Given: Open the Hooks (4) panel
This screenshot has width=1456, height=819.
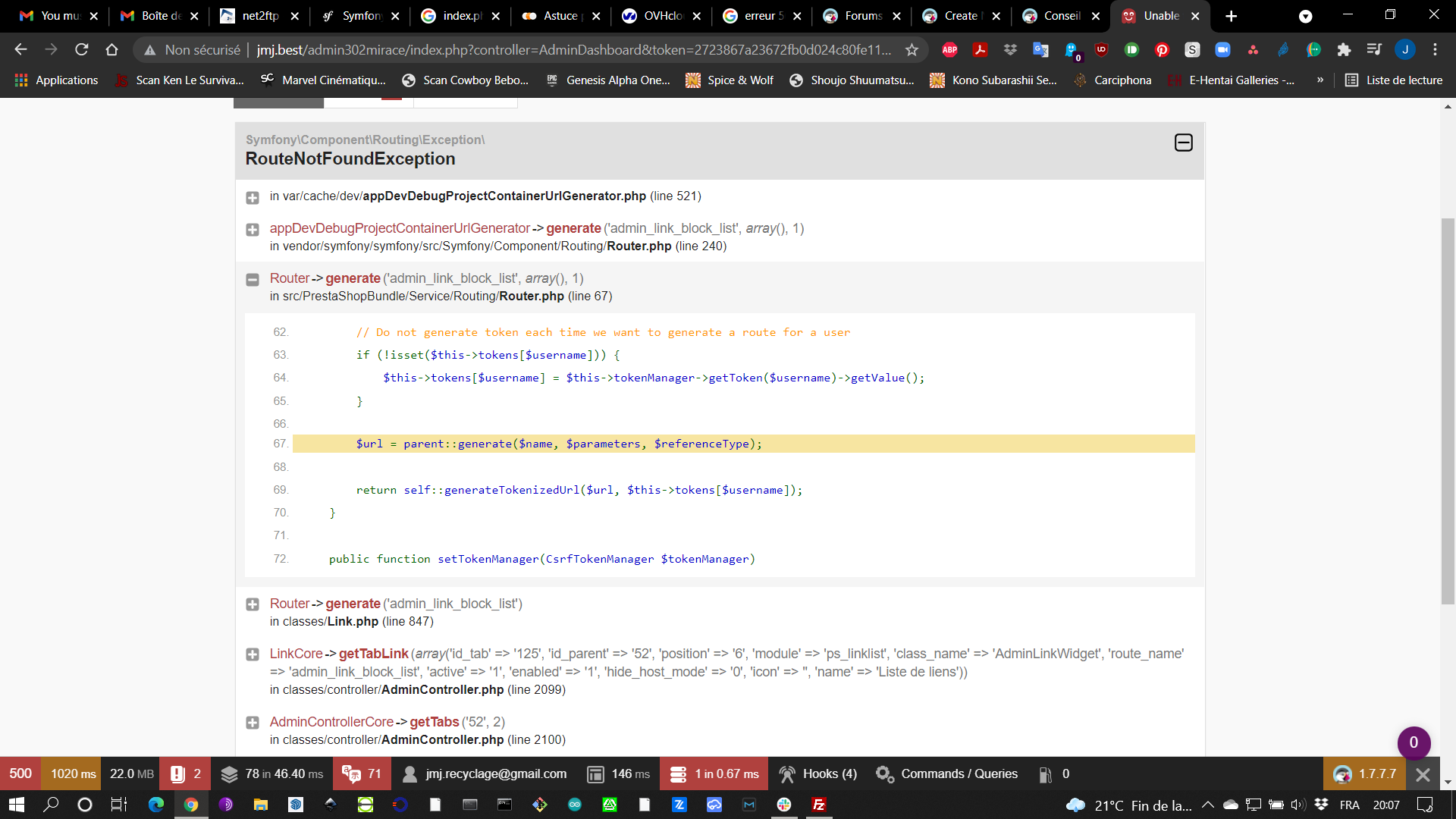Looking at the screenshot, I should [x=817, y=773].
